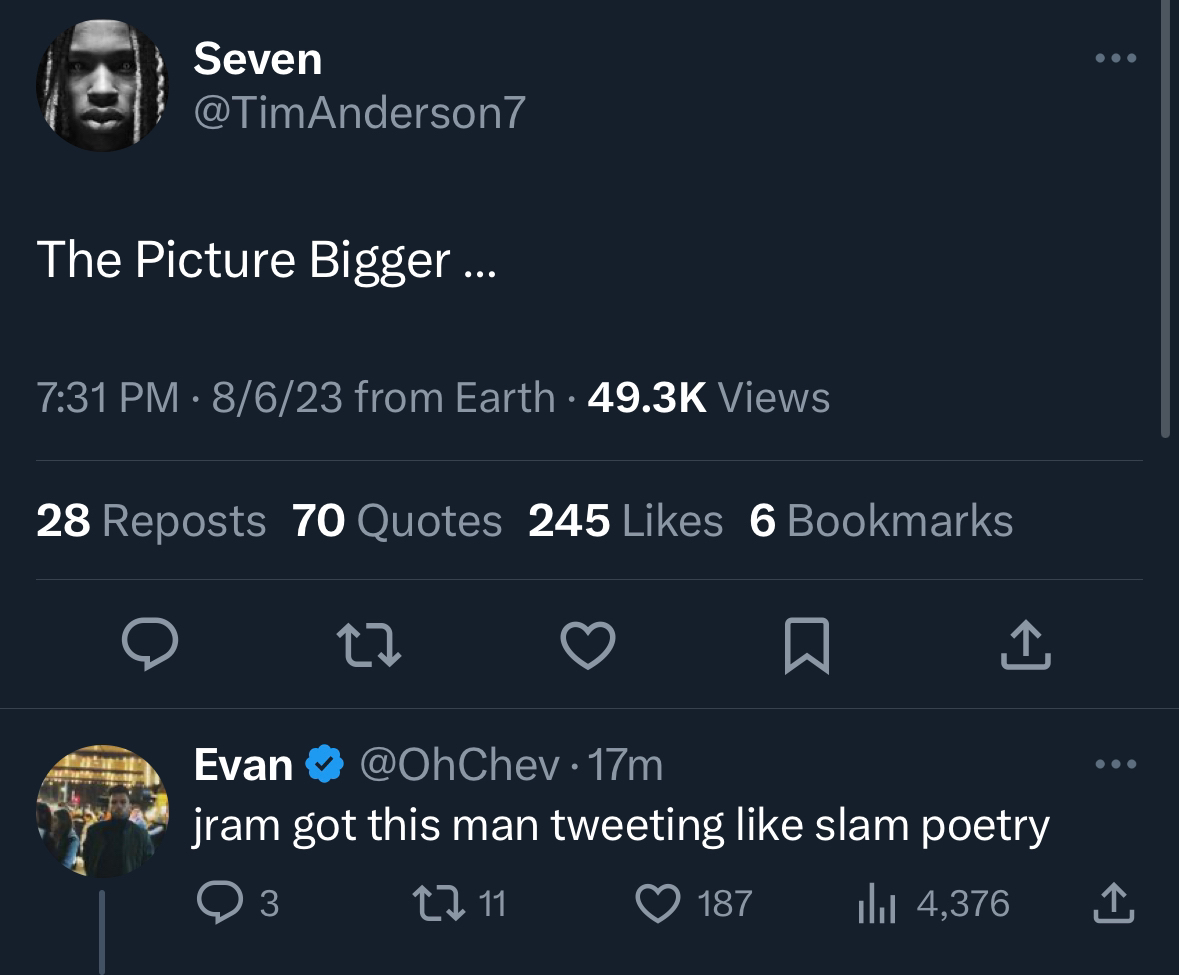Click the scrollbar on the right edge
1179x975 pixels.
pos(1164,220)
